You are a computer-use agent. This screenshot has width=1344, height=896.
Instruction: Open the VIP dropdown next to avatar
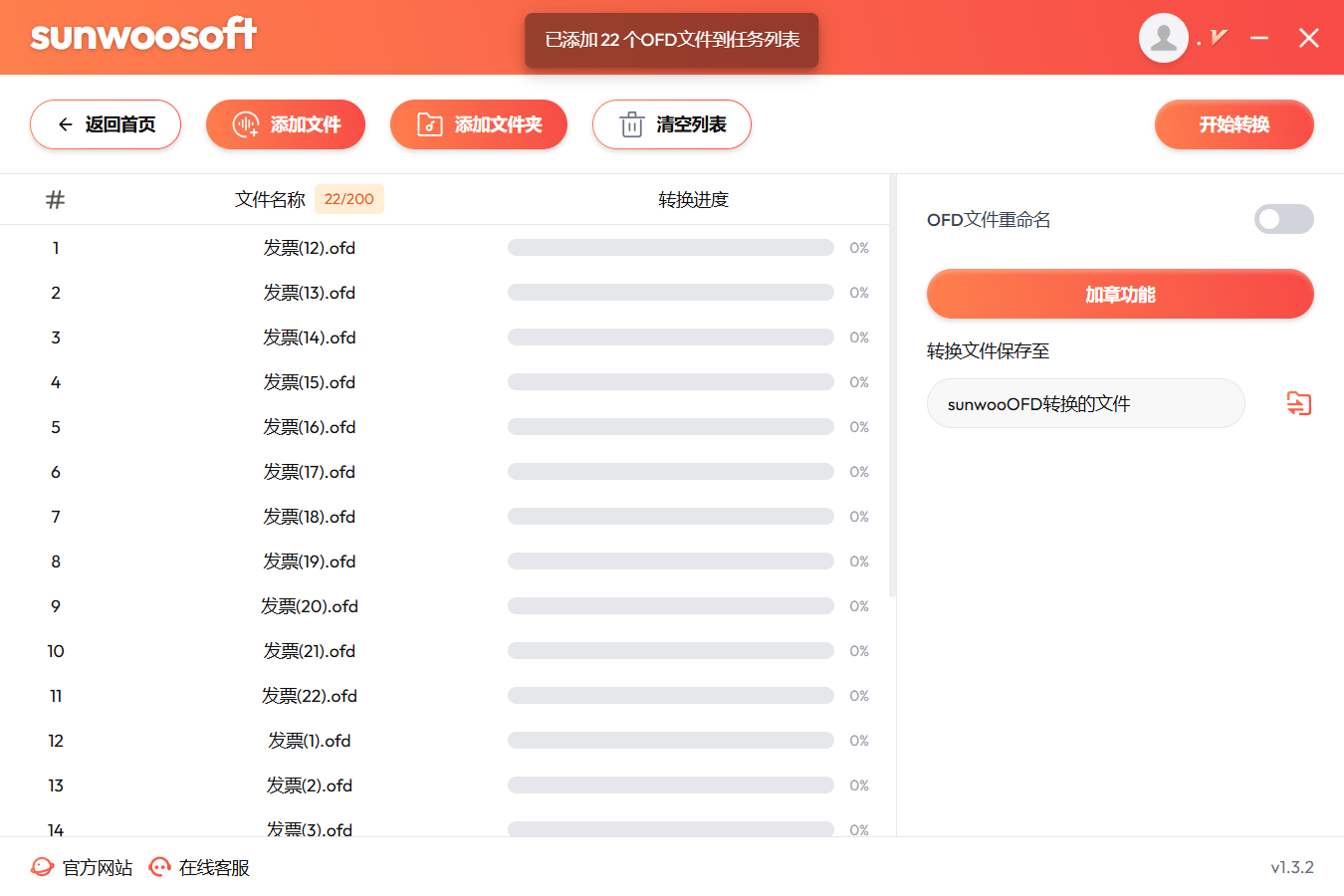pyautogui.click(x=1219, y=38)
